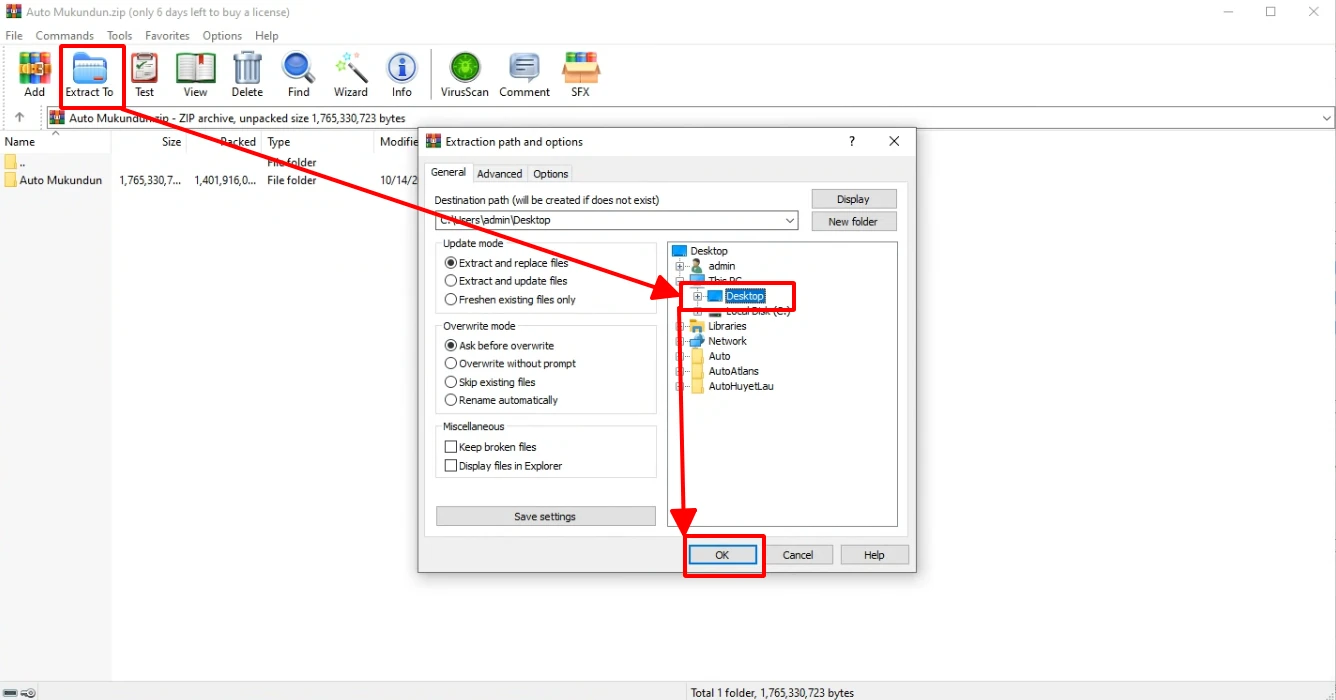The image size is (1336, 700).
Task: Show archive Info icon
Action: tap(402, 75)
